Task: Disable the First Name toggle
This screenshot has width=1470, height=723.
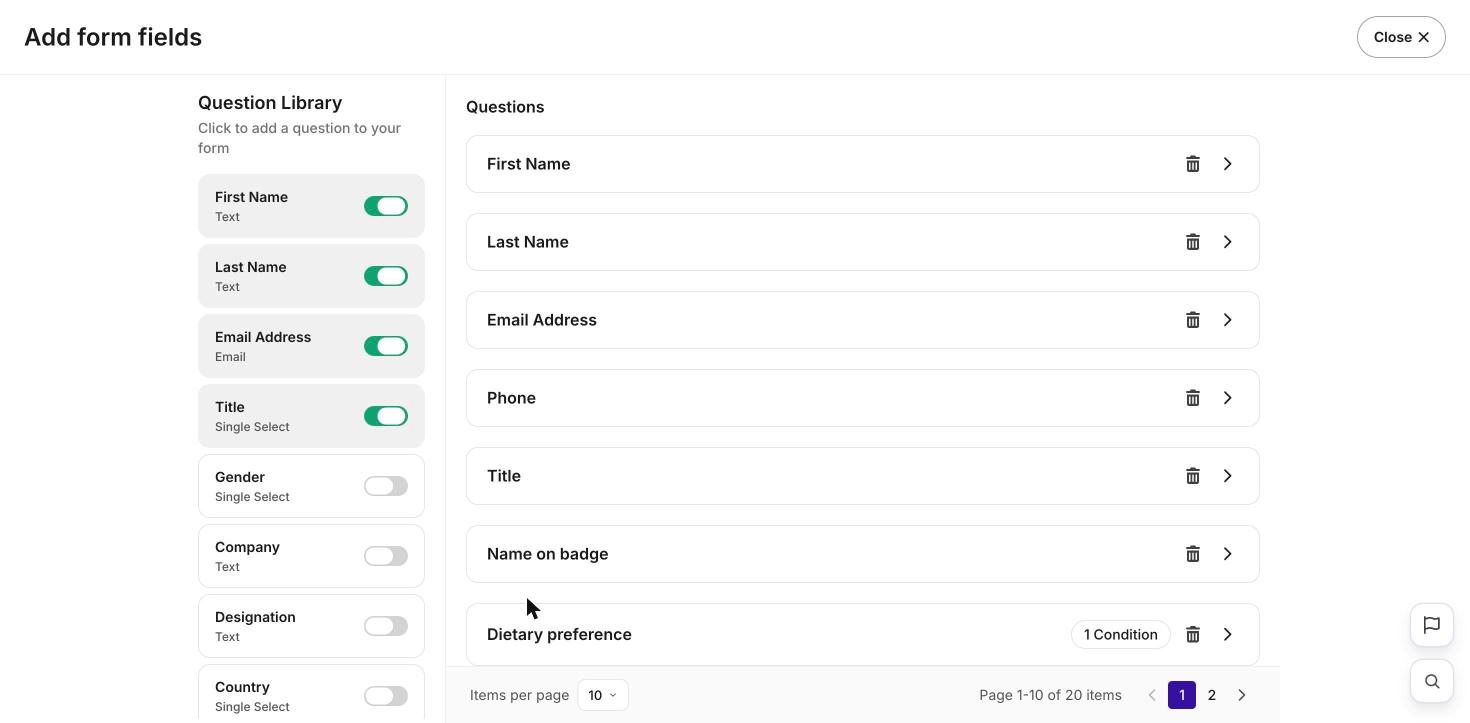Action: [386, 206]
